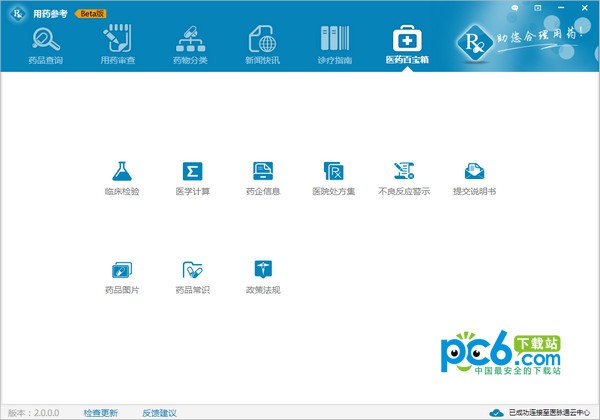Click the large Rx diamond logo banner
600x420 pixels.
[x=474, y=42]
